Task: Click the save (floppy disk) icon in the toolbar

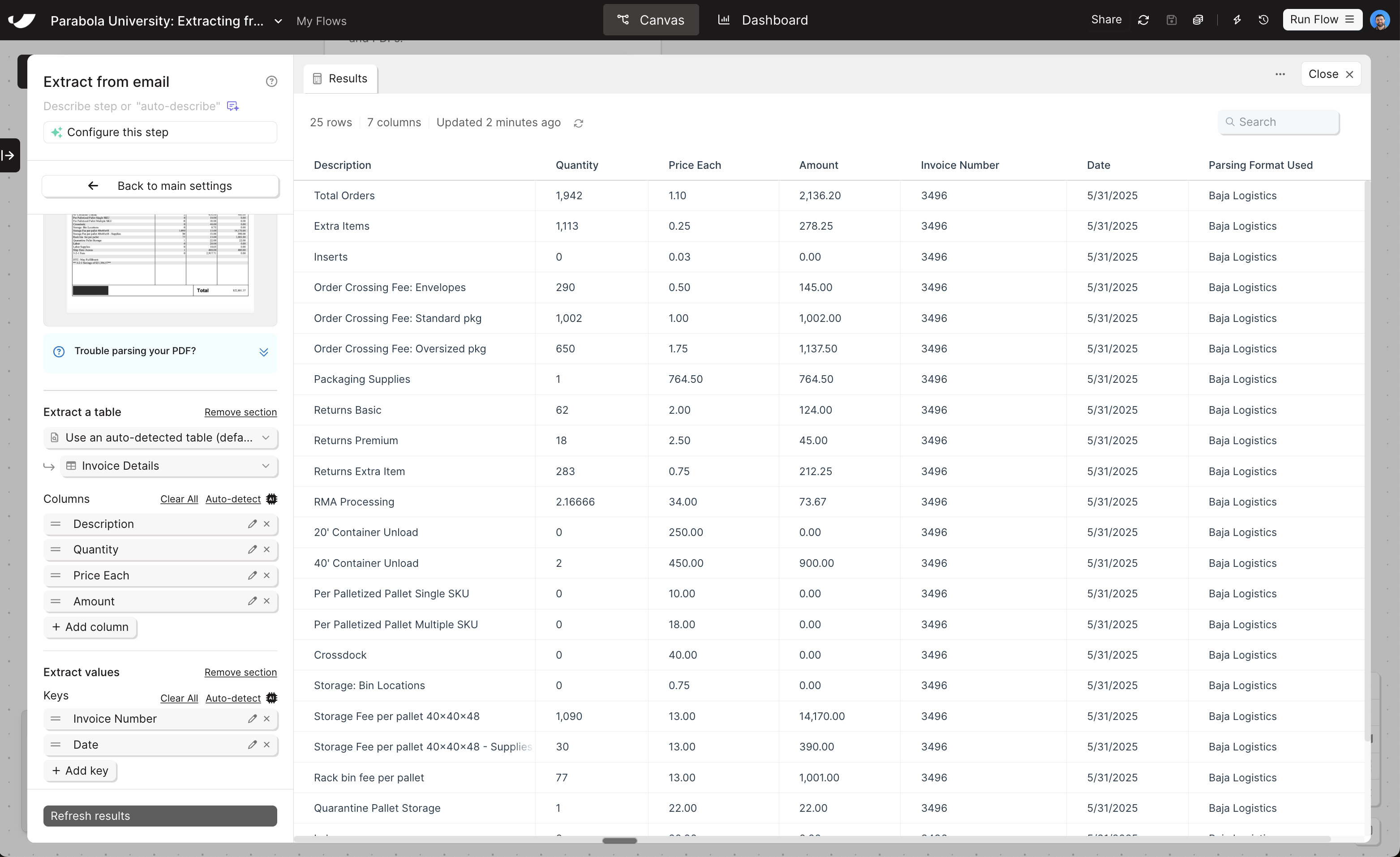Action: tap(1172, 20)
